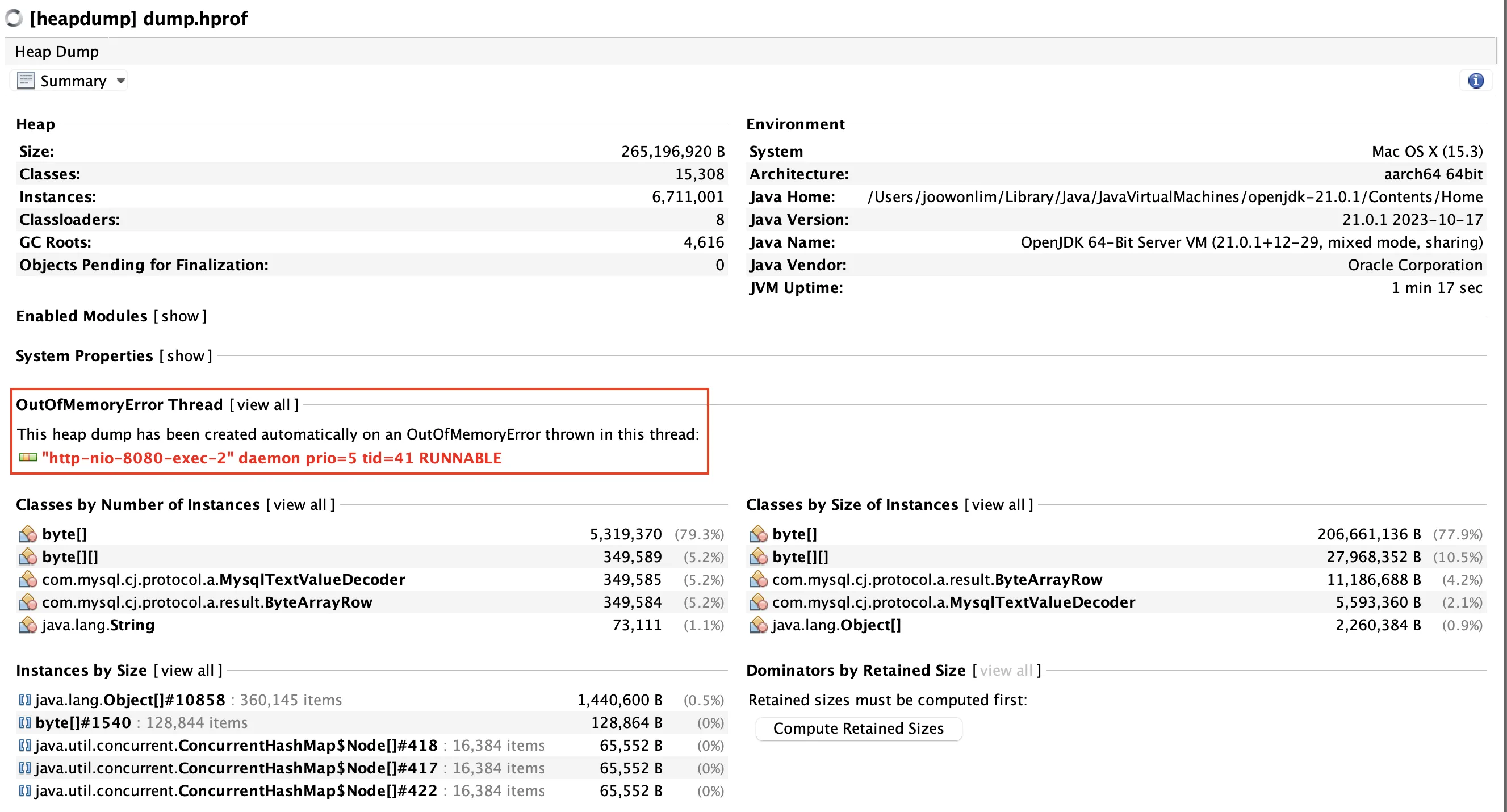Open the Summary view dropdown
This screenshot has width=1507, height=812.
click(120, 80)
